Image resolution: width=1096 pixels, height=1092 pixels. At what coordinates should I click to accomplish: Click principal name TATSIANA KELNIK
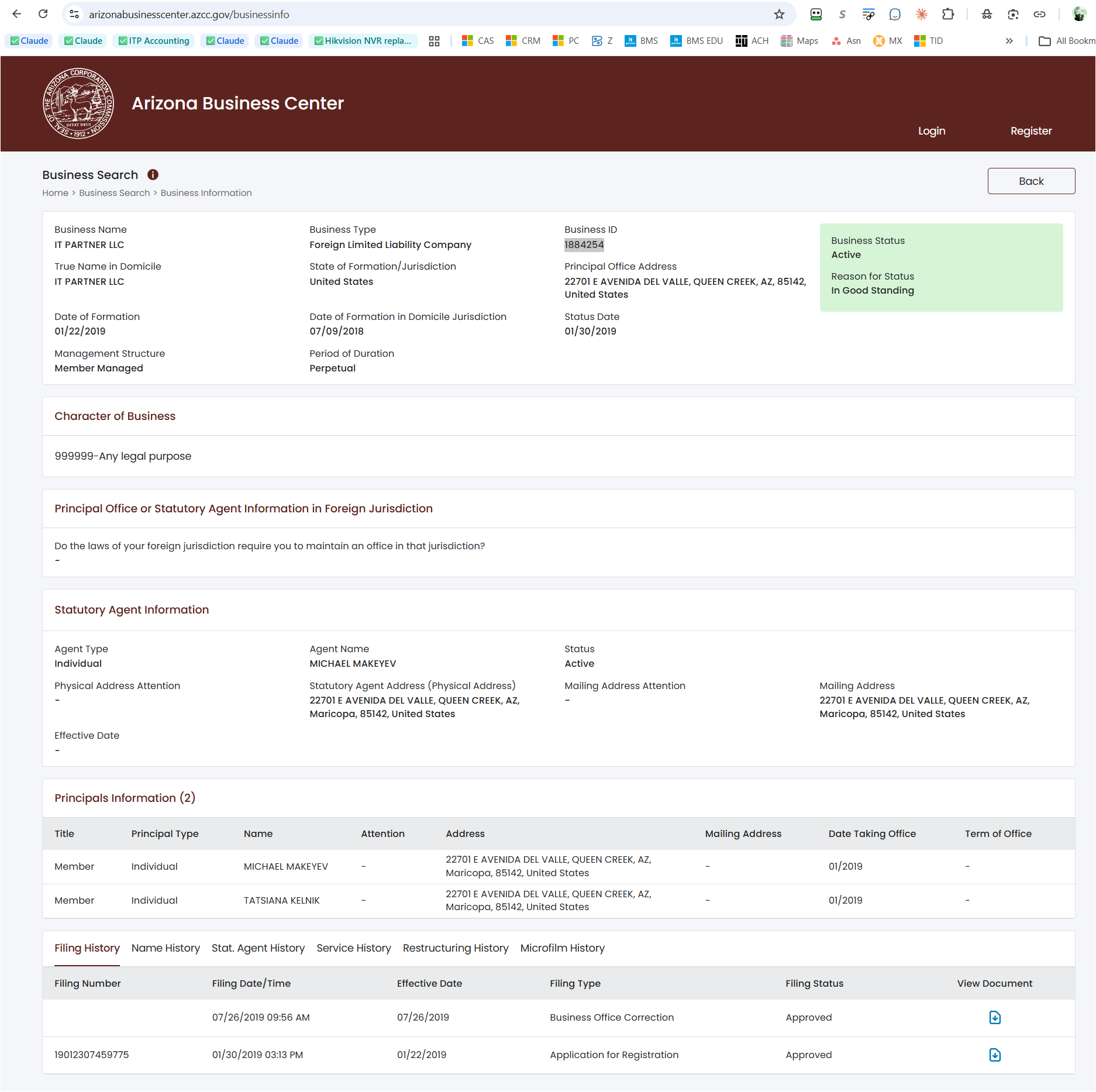click(x=282, y=901)
